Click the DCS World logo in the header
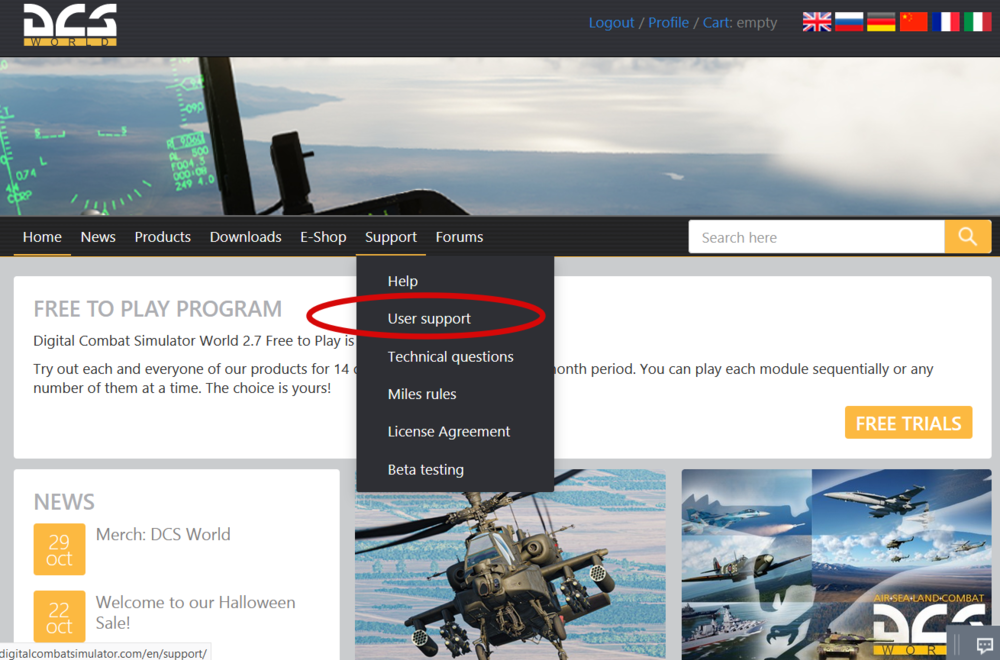This screenshot has height=660, width=1000. coord(70,25)
